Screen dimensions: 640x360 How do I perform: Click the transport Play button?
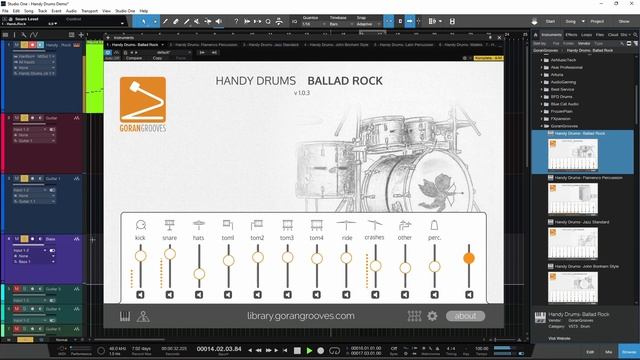coord(309,351)
